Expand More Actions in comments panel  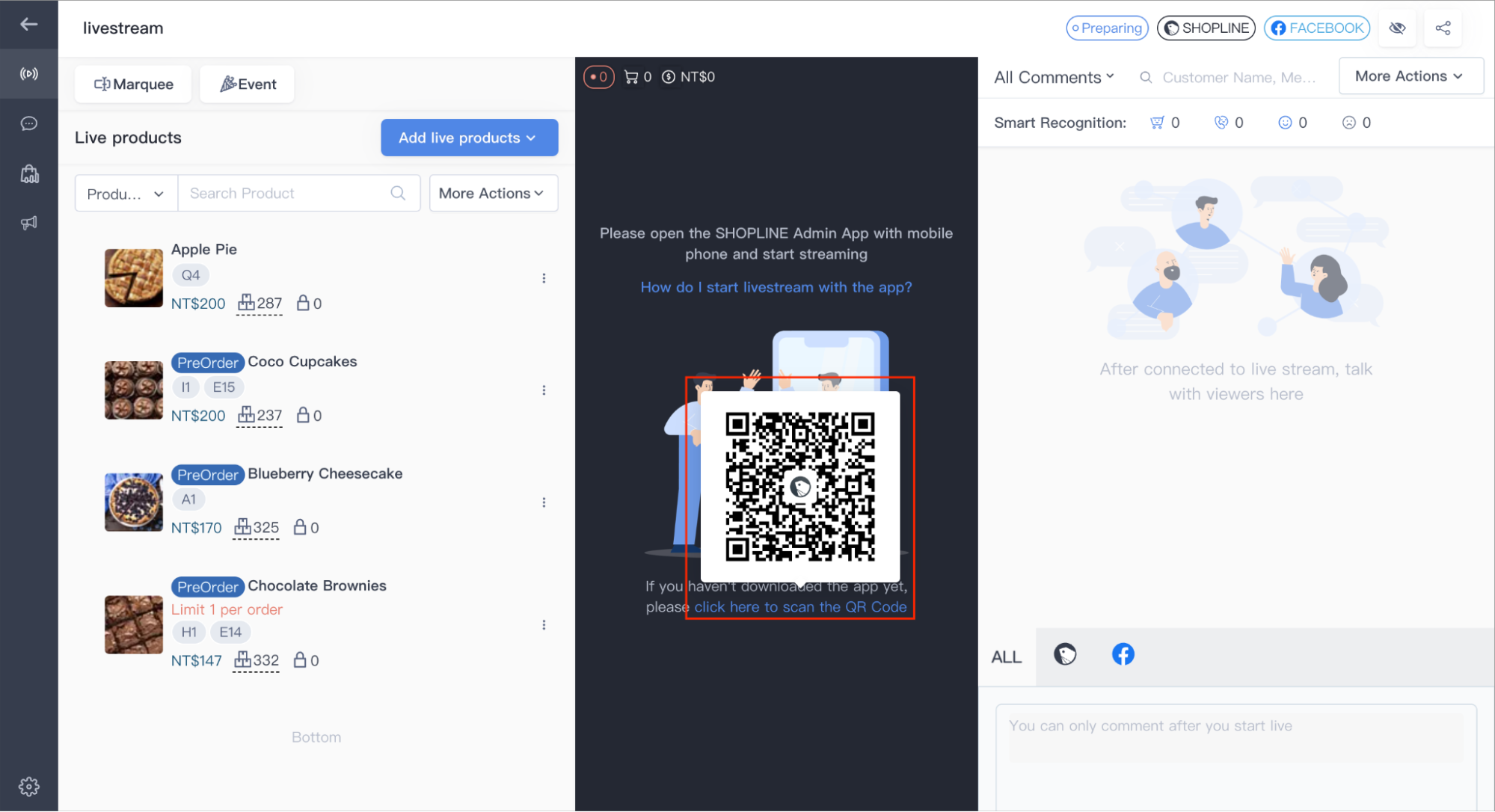[1410, 76]
